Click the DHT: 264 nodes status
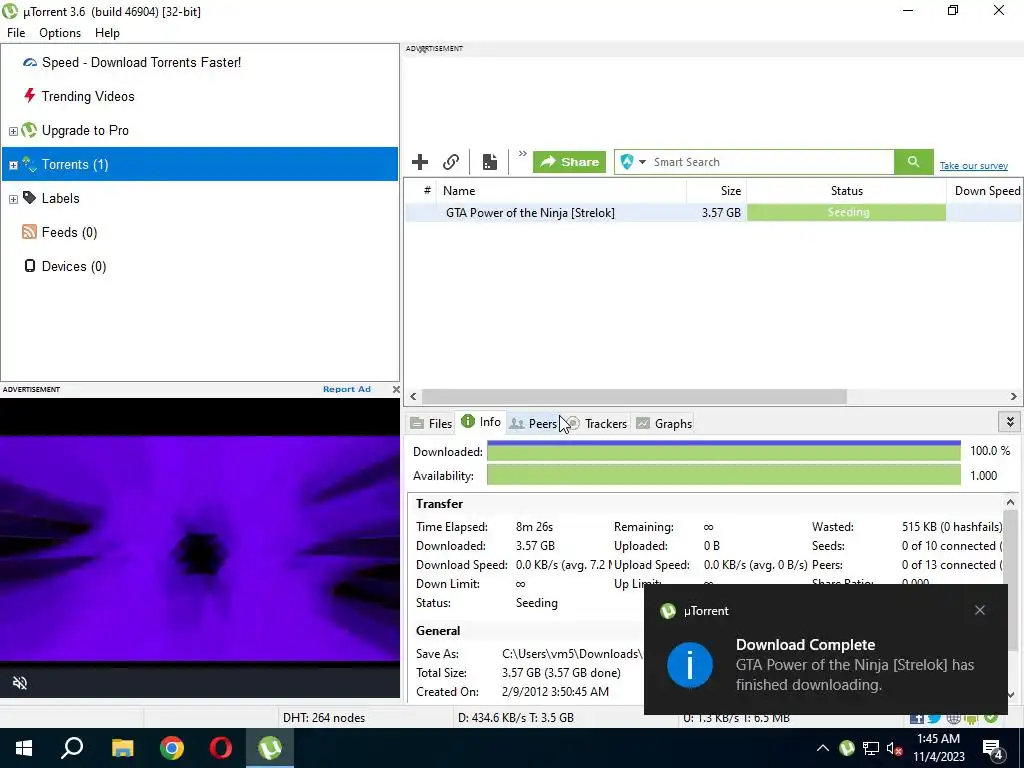This screenshot has width=1024, height=768. point(324,718)
